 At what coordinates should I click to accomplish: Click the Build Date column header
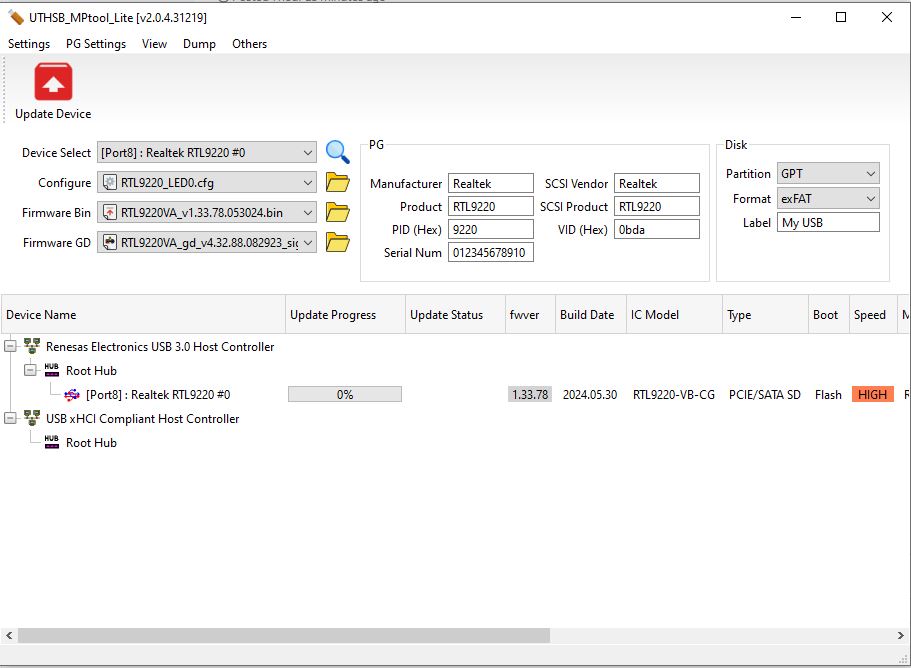[591, 314]
